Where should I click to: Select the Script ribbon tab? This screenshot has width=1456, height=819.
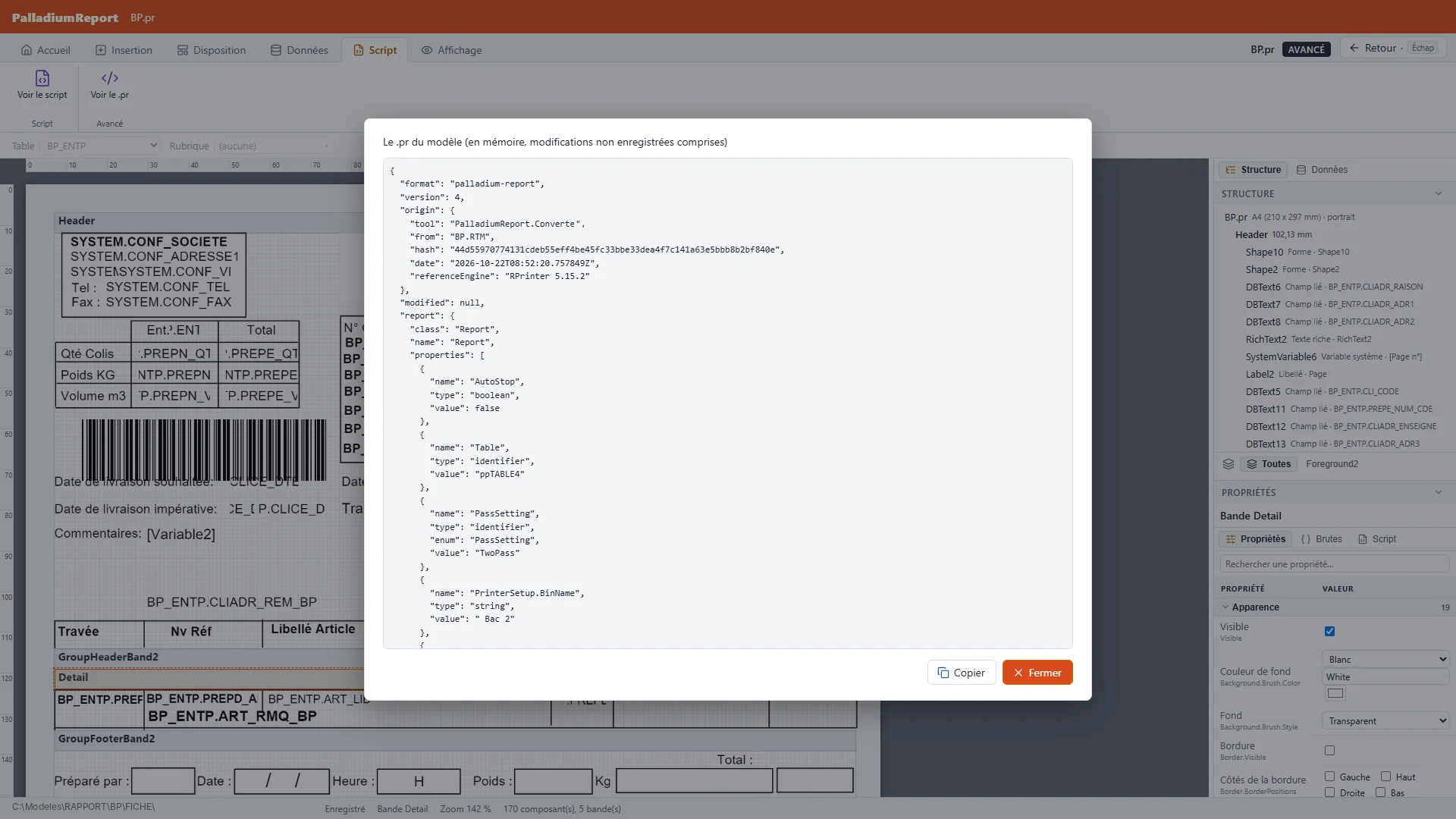(375, 50)
